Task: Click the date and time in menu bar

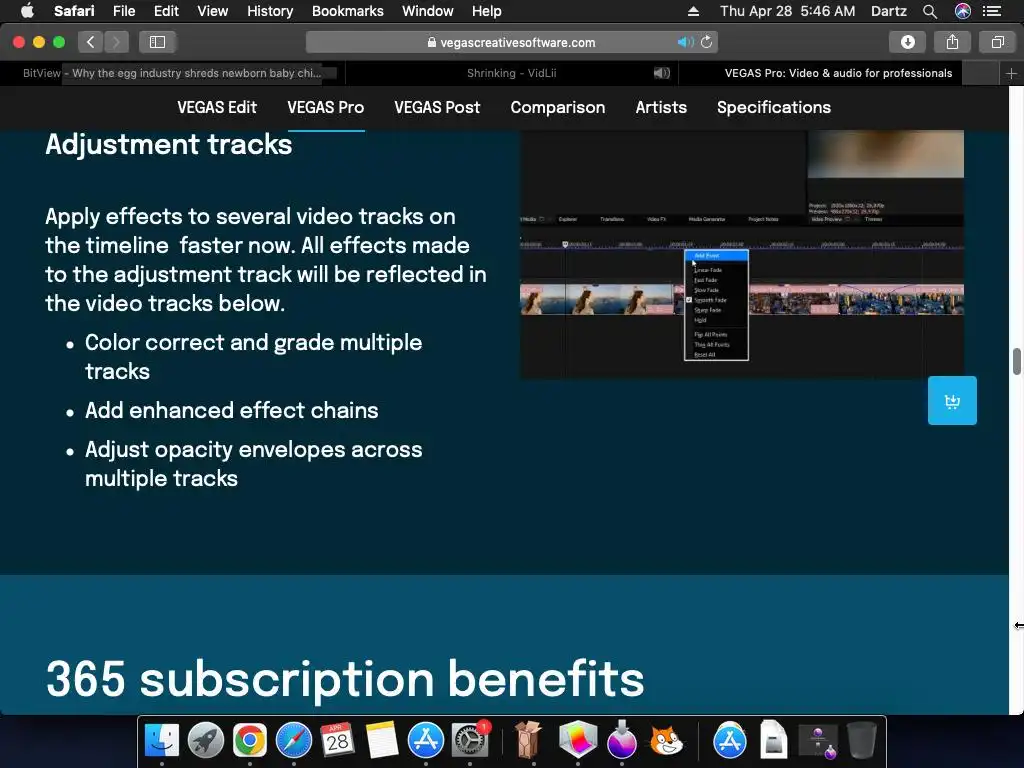Action: click(x=787, y=11)
